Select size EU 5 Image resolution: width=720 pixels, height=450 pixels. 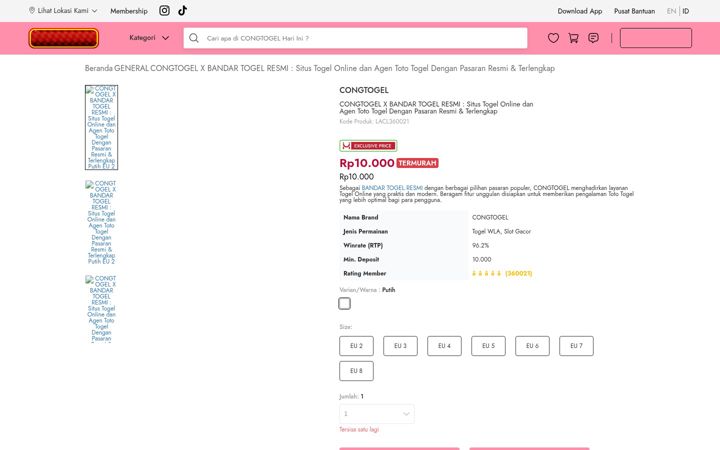[488, 346]
